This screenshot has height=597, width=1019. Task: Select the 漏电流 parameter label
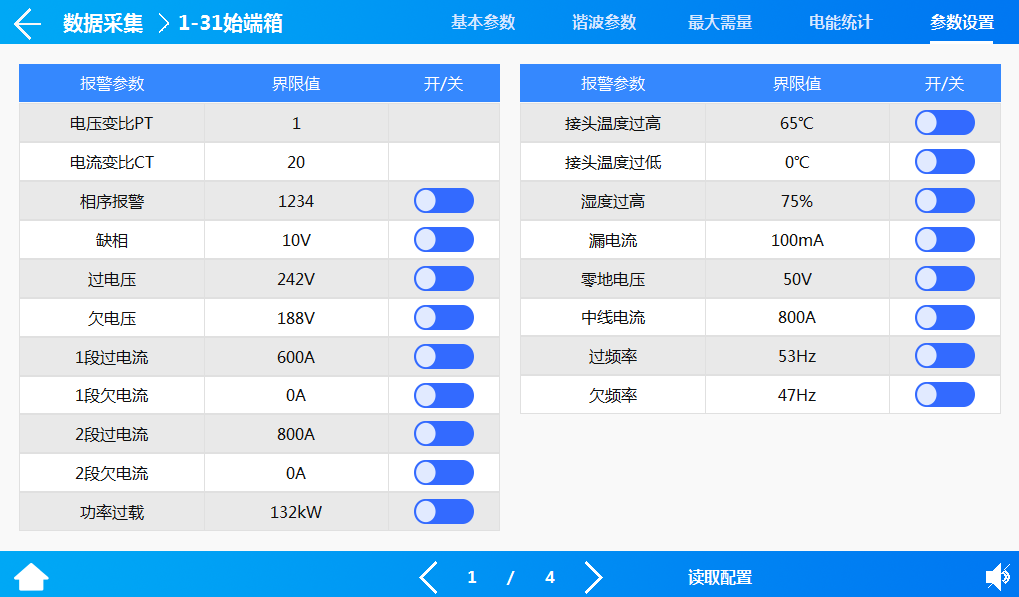pos(613,240)
